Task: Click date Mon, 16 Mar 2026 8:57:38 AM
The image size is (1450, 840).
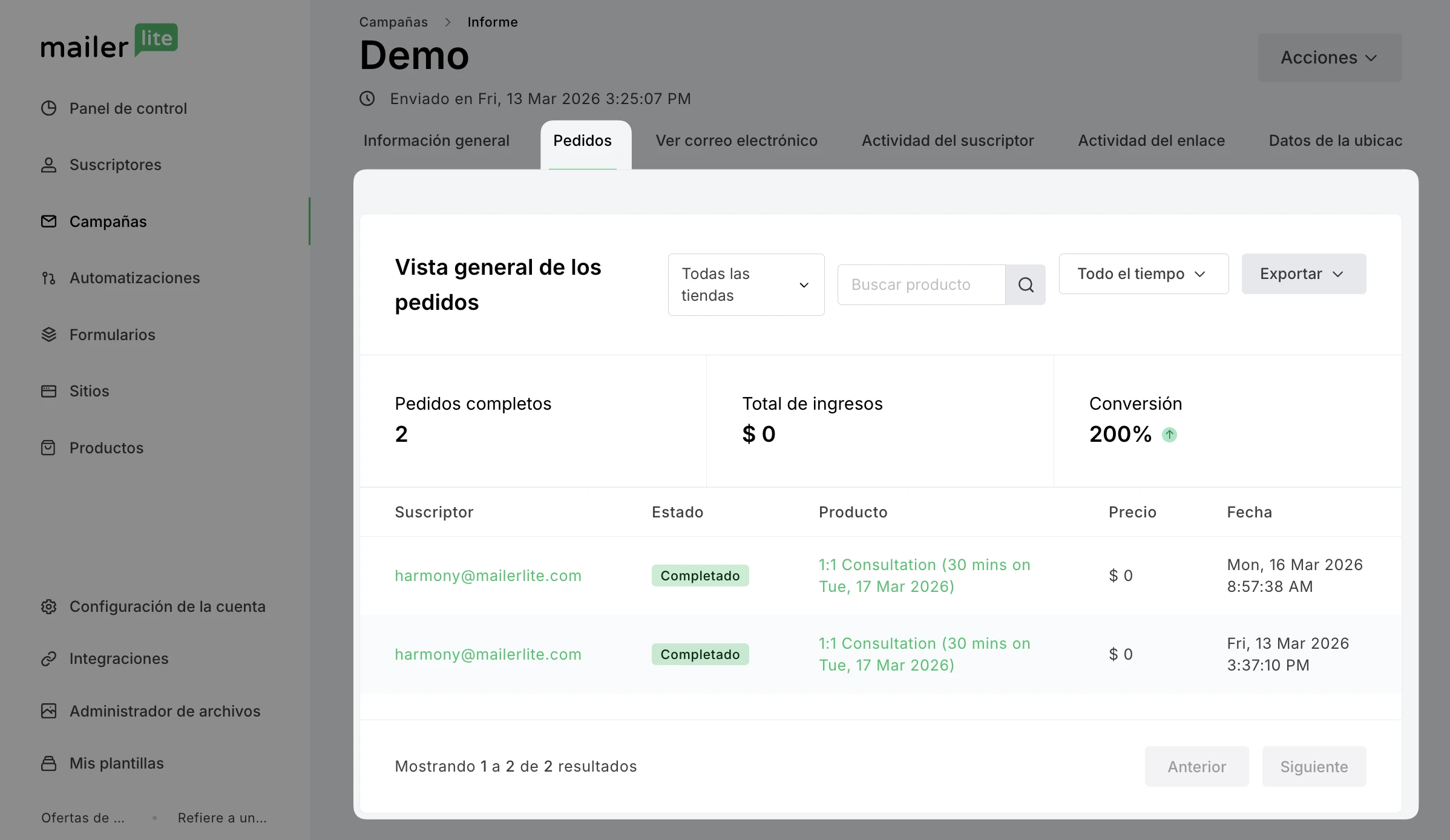Action: pyautogui.click(x=1294, y=576)
